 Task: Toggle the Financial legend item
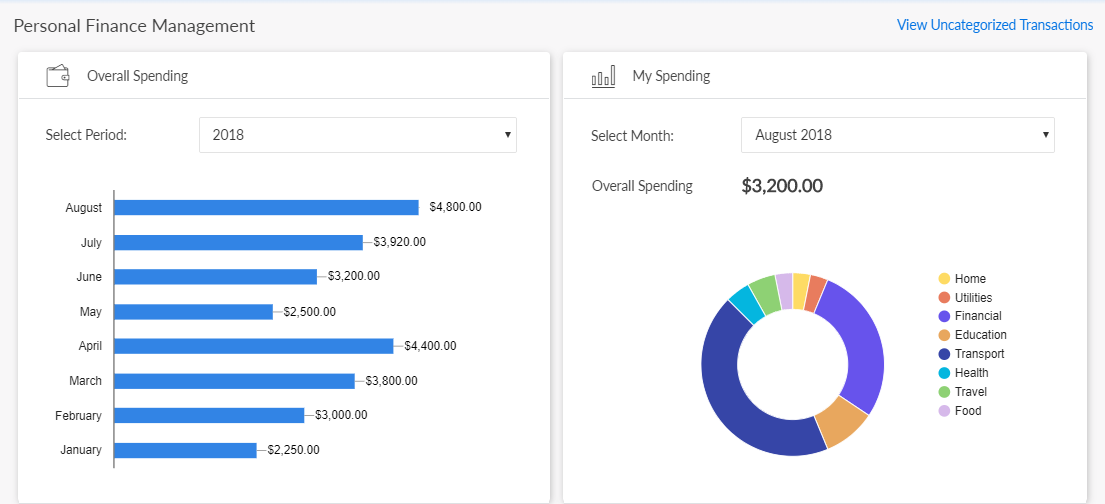tap(969, 316)
